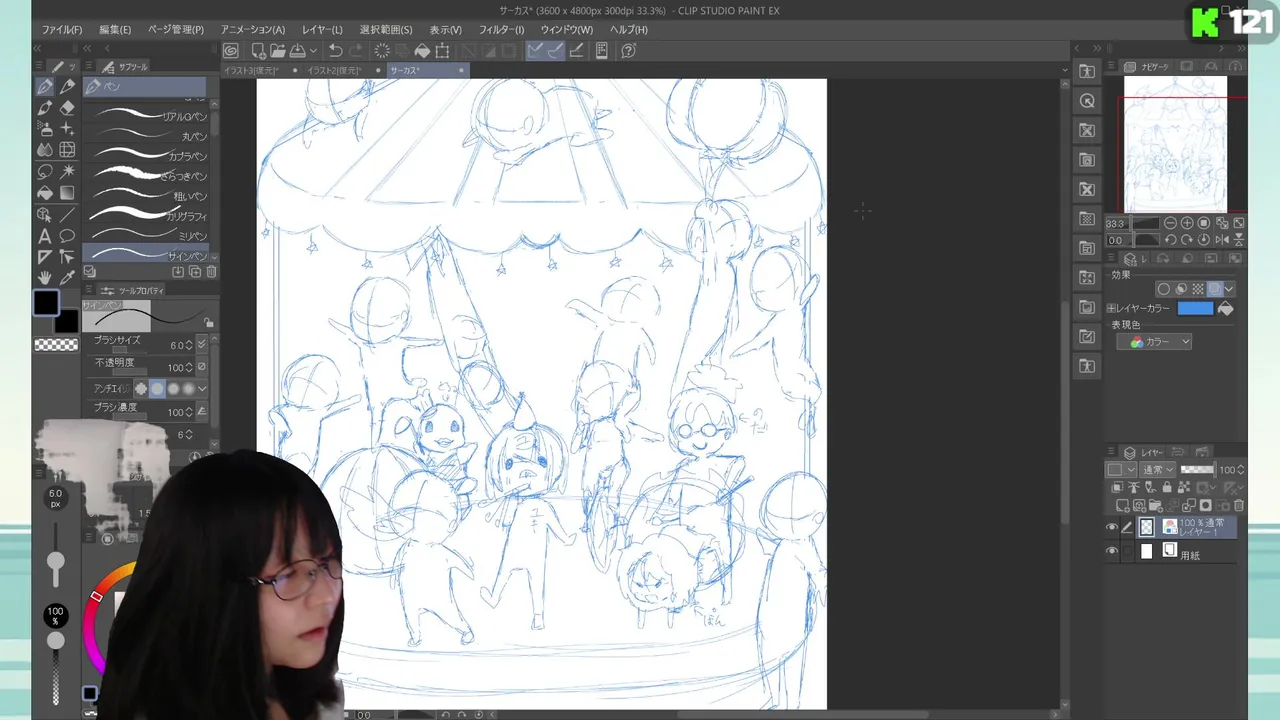Select the Balloon tool

point(67,236)
